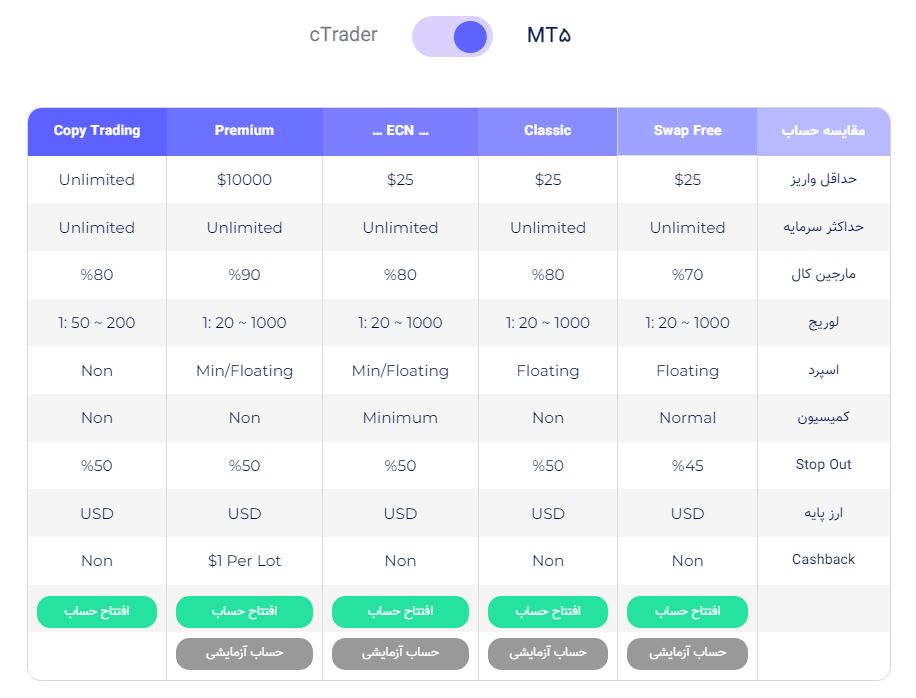Click the Stop Out row label
Viewport: 916px width, 698px height.
click(823, 464)
